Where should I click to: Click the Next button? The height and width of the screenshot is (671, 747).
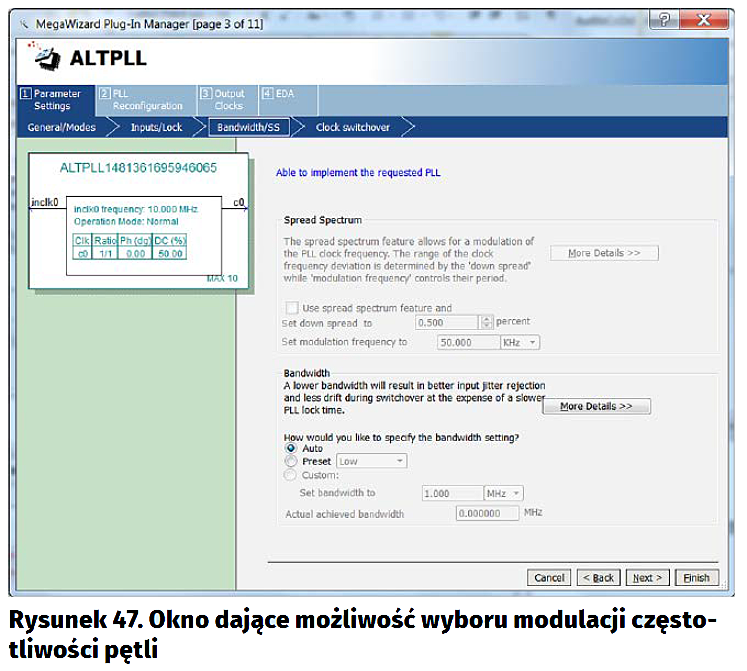click(x=647, y=578)
